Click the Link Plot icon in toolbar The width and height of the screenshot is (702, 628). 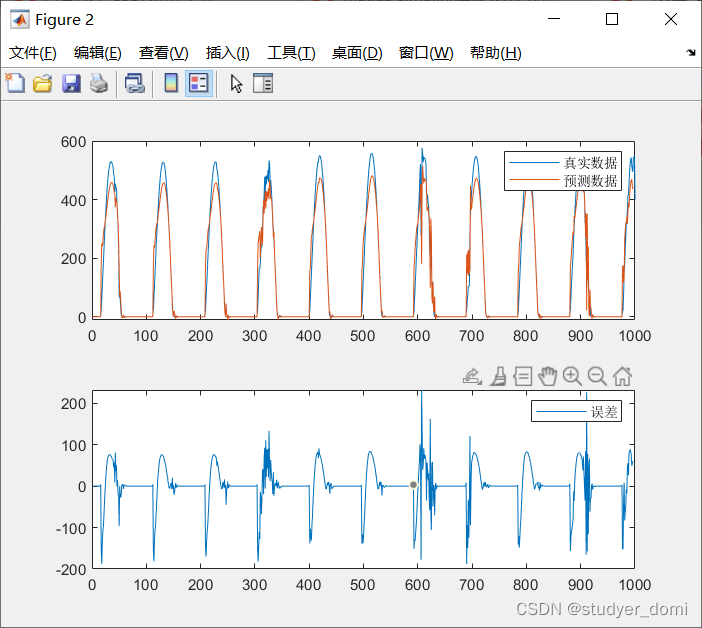[134, 83]
